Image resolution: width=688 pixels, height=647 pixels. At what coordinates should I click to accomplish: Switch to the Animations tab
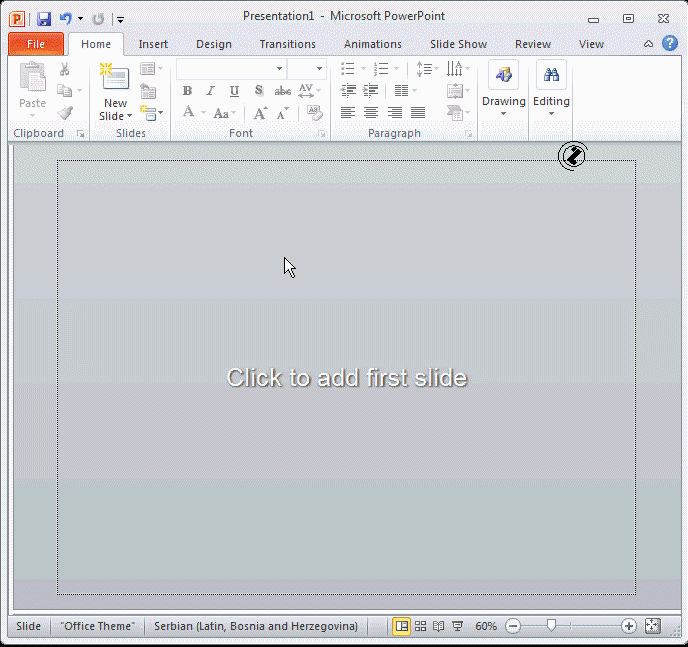point(373,44)
